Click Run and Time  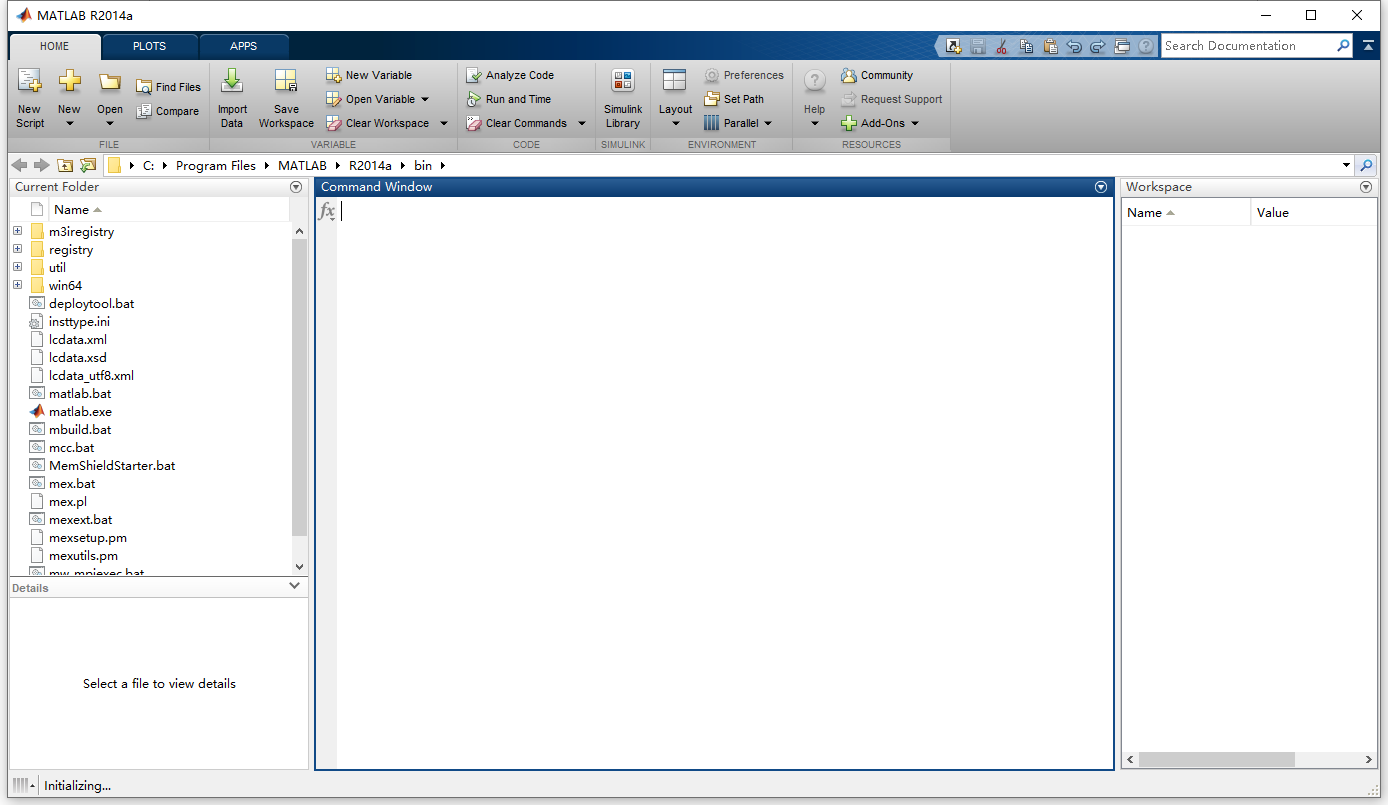[508, 99]
